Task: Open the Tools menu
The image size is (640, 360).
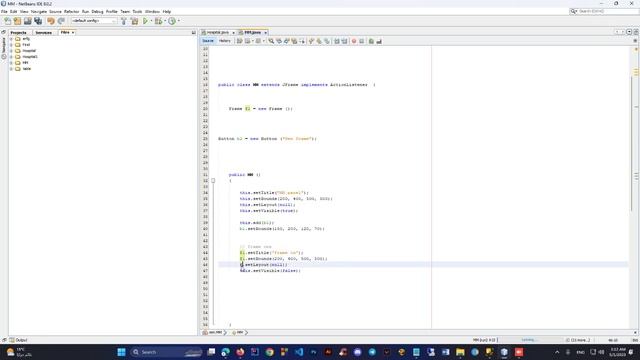Action: [137, 12]
